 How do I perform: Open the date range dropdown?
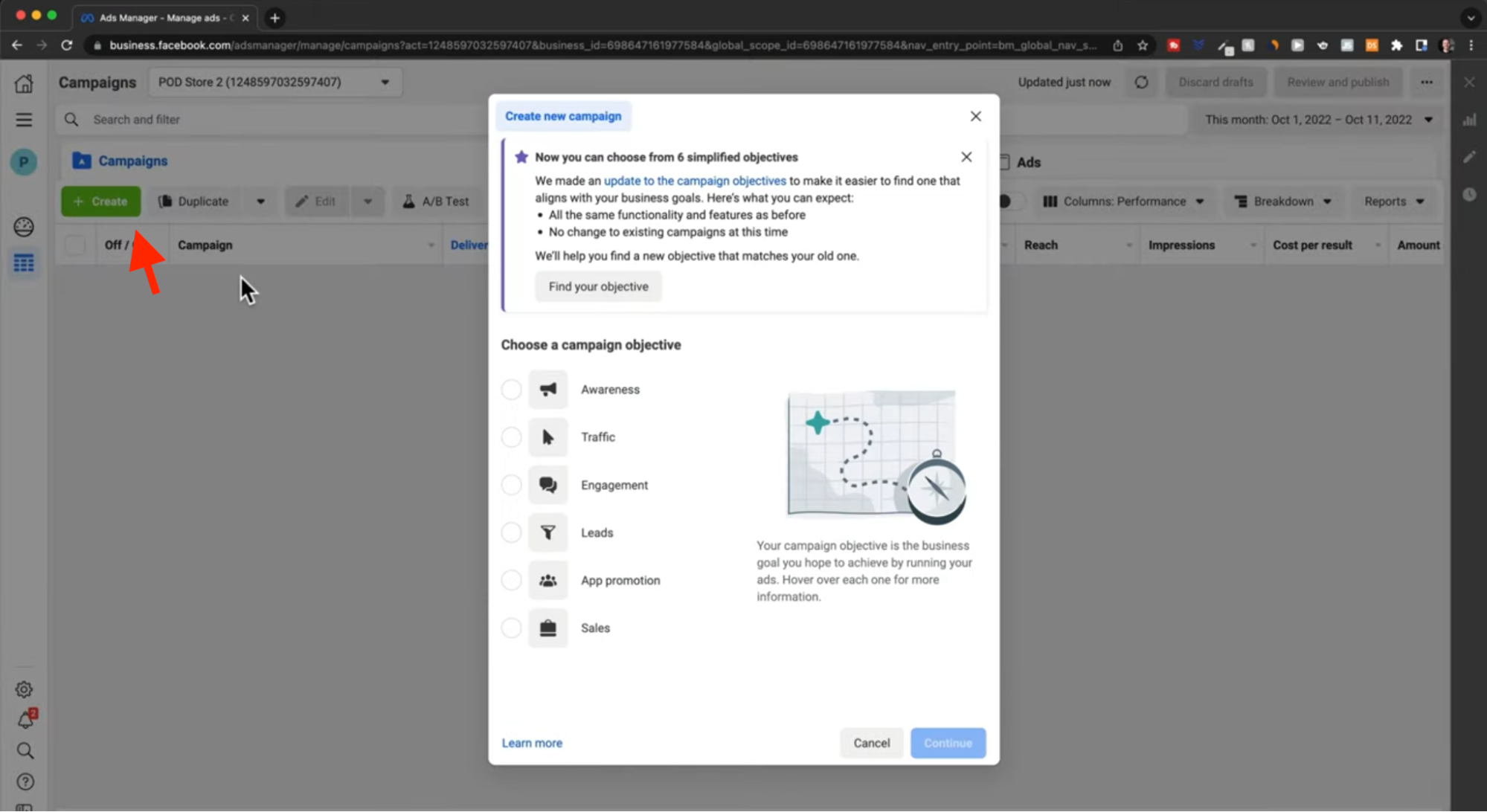pos(1317,120)
